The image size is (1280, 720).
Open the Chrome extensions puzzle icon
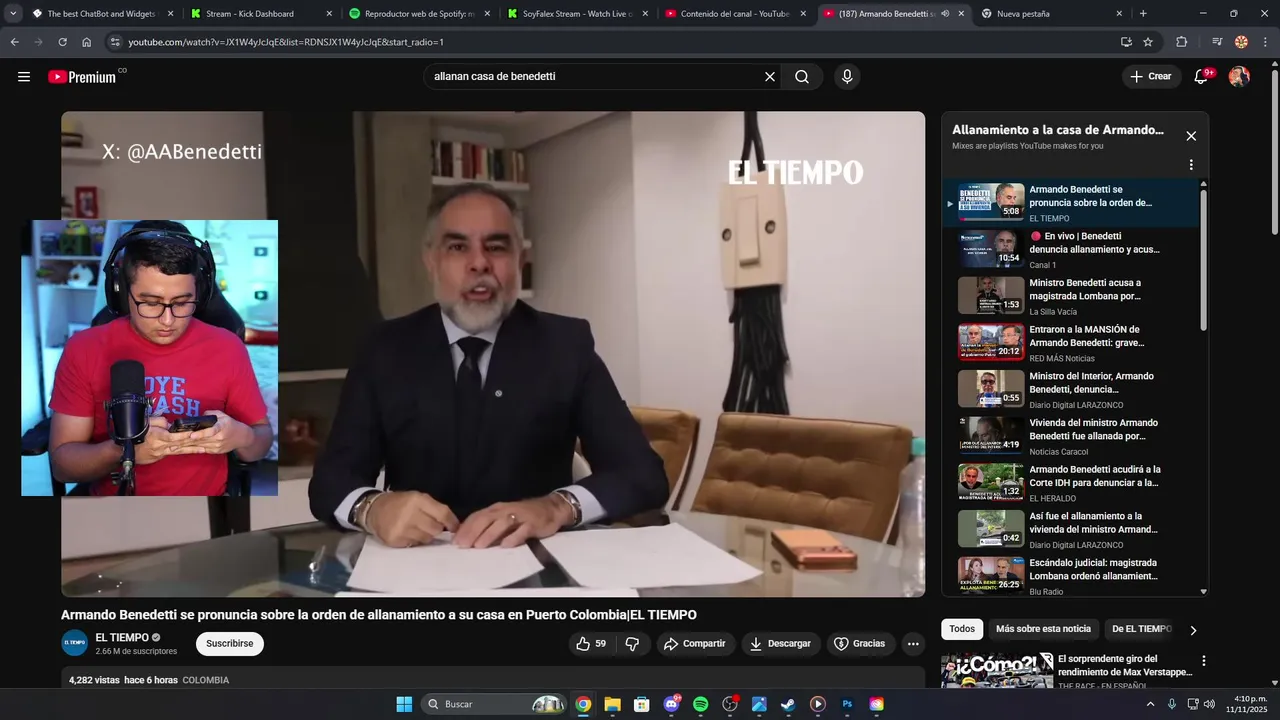tap(1182, 42)
